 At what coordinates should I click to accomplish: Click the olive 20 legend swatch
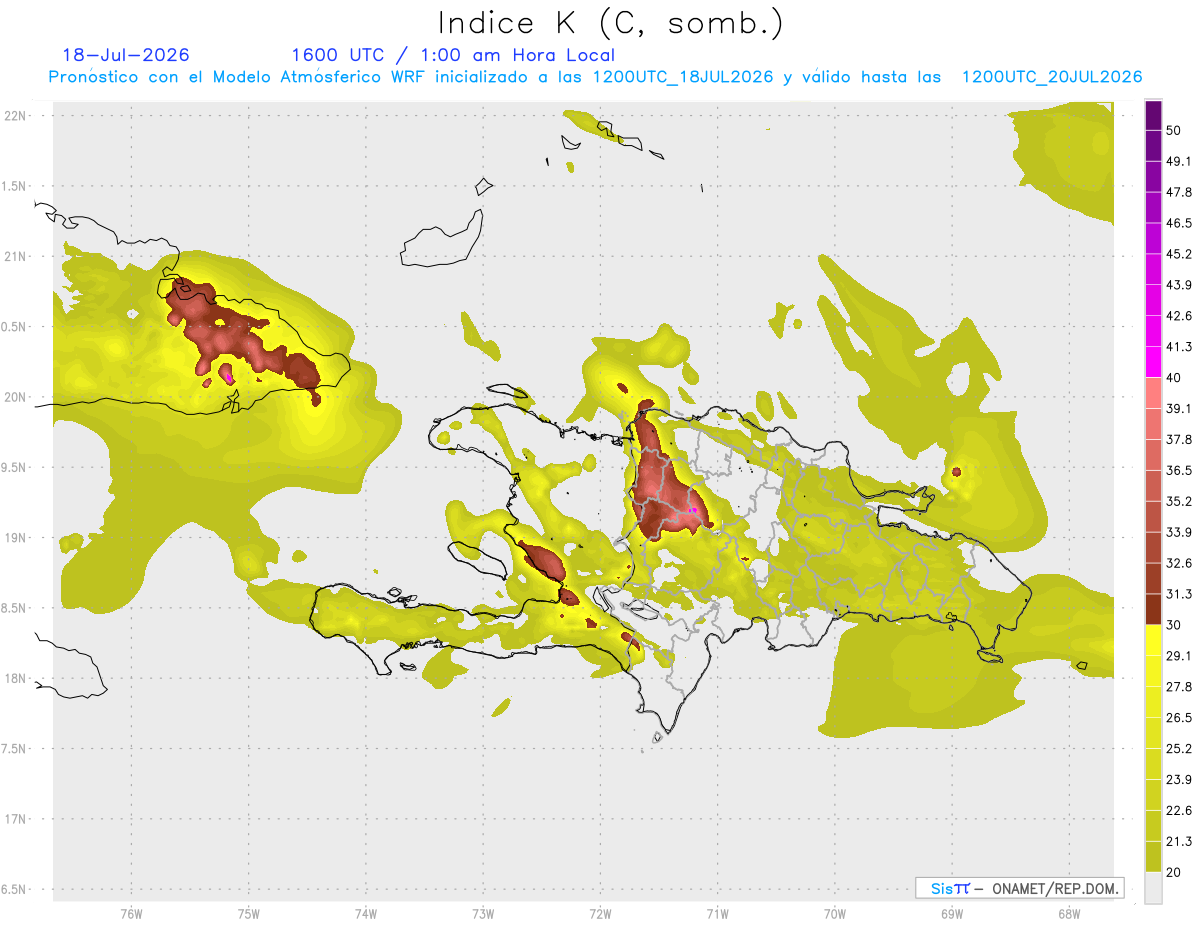pyautogui.click(x=1153, y=856)
